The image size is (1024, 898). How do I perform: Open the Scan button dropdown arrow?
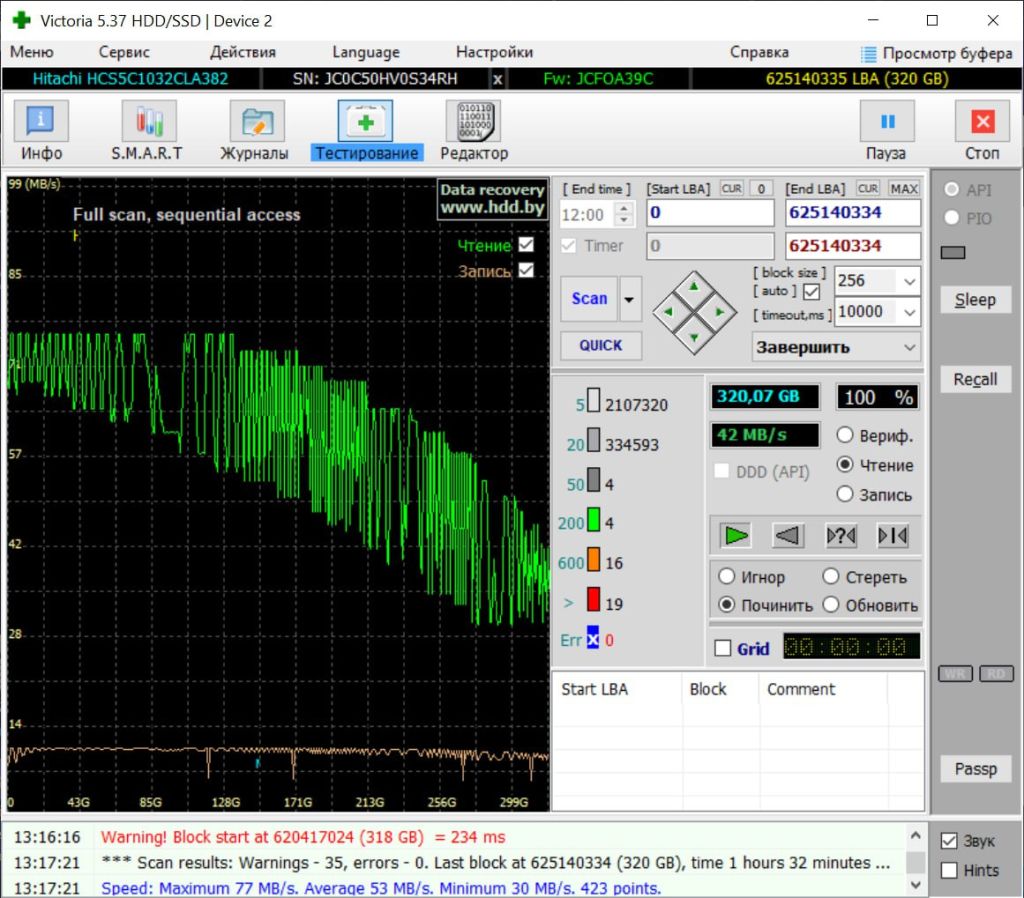tap(630, 299)
